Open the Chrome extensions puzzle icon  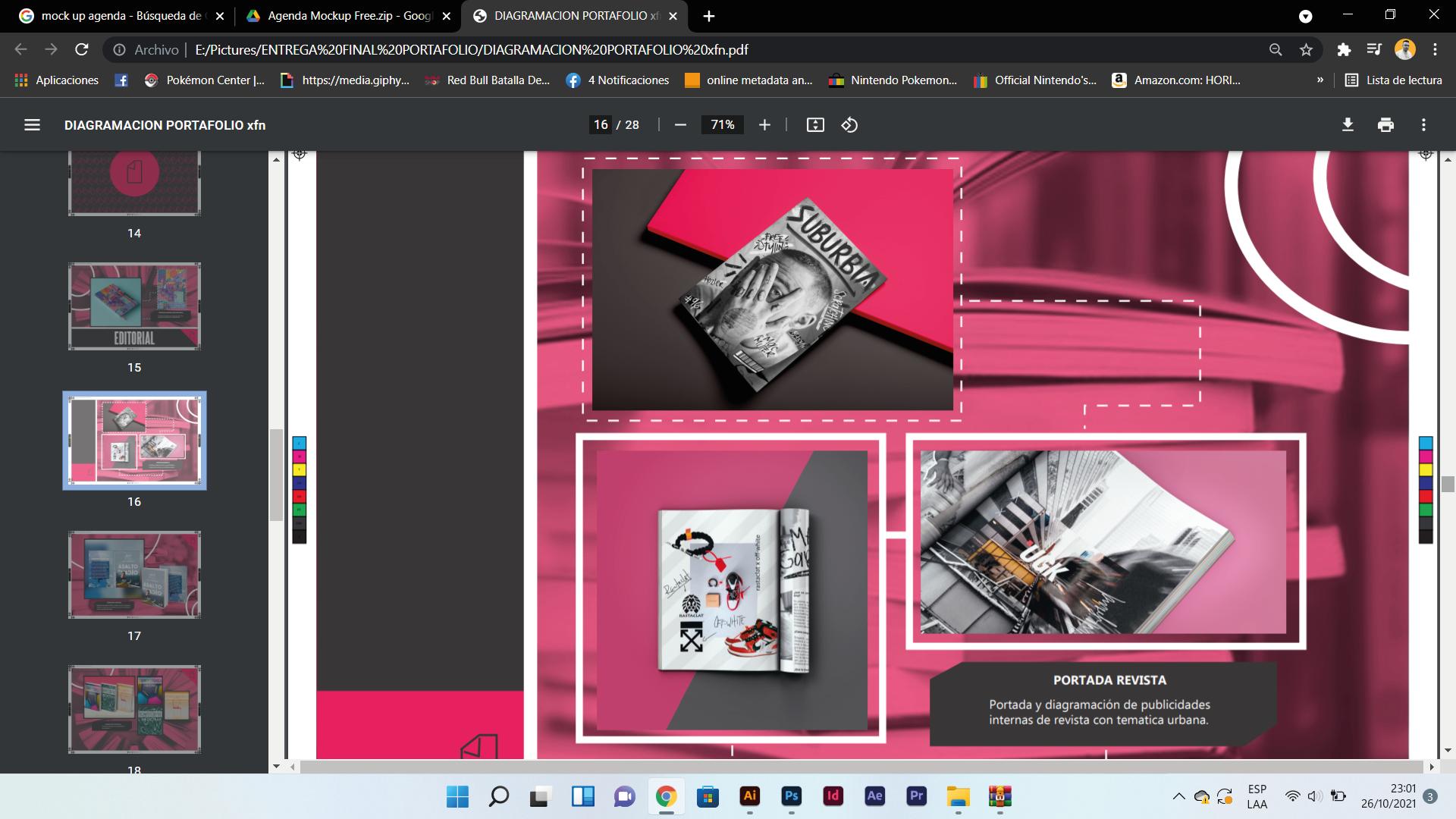(1344, 50)
